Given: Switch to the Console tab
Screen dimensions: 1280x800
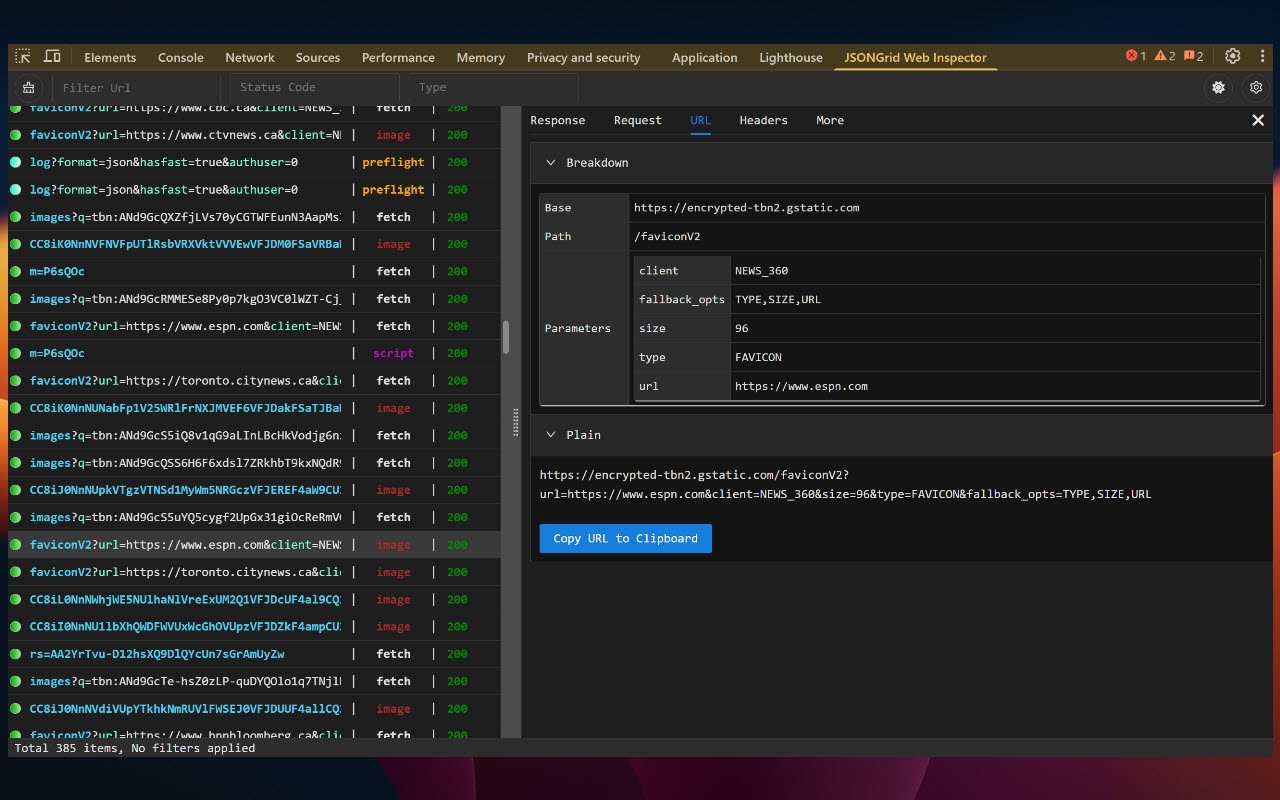Looking at the screenshot, I should 180,57.
